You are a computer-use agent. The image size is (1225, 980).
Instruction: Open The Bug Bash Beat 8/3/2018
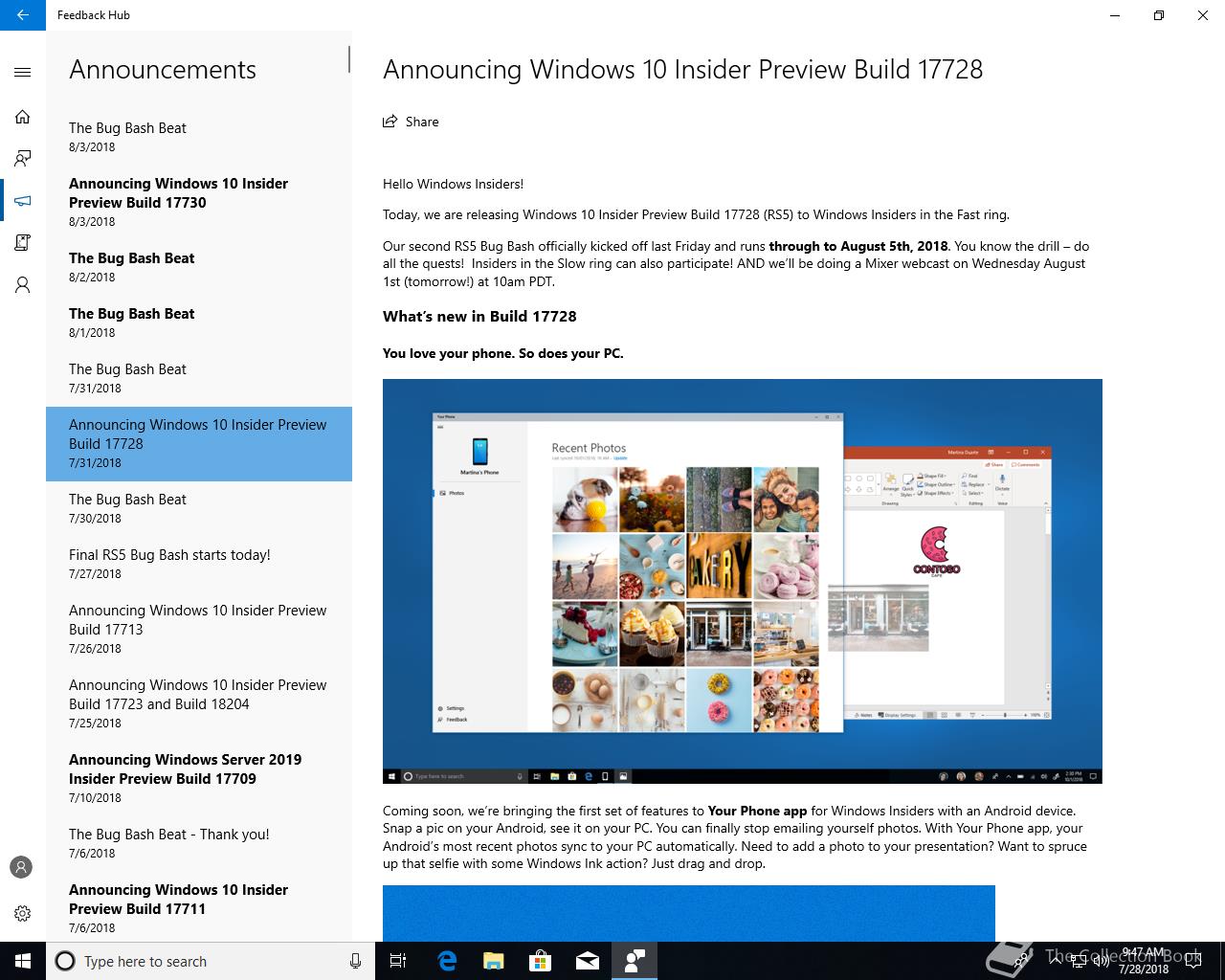(x=199, y=137)
